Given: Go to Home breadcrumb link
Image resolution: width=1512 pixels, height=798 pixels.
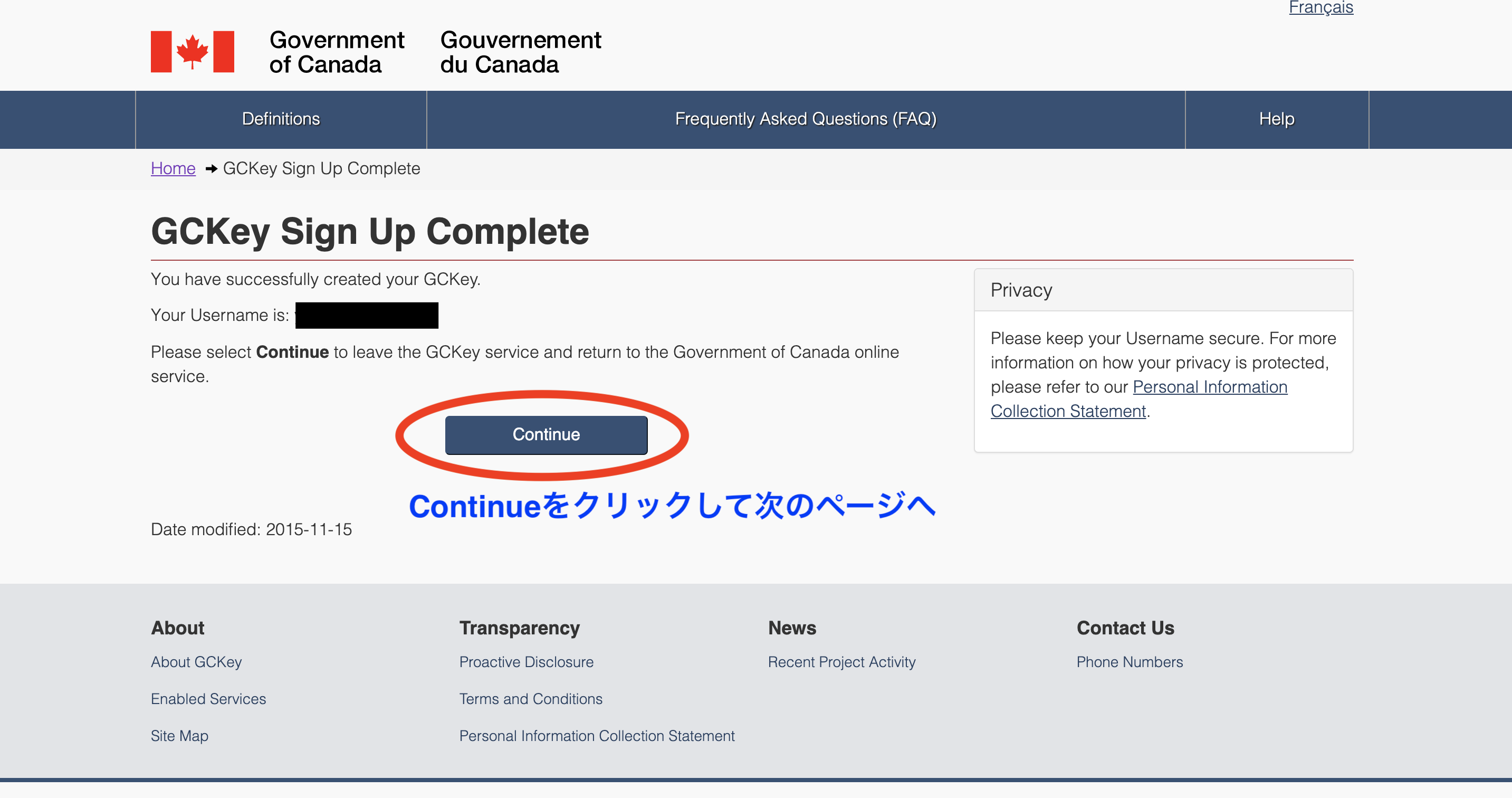Looking at the screenshot, I should click(173, 168).
